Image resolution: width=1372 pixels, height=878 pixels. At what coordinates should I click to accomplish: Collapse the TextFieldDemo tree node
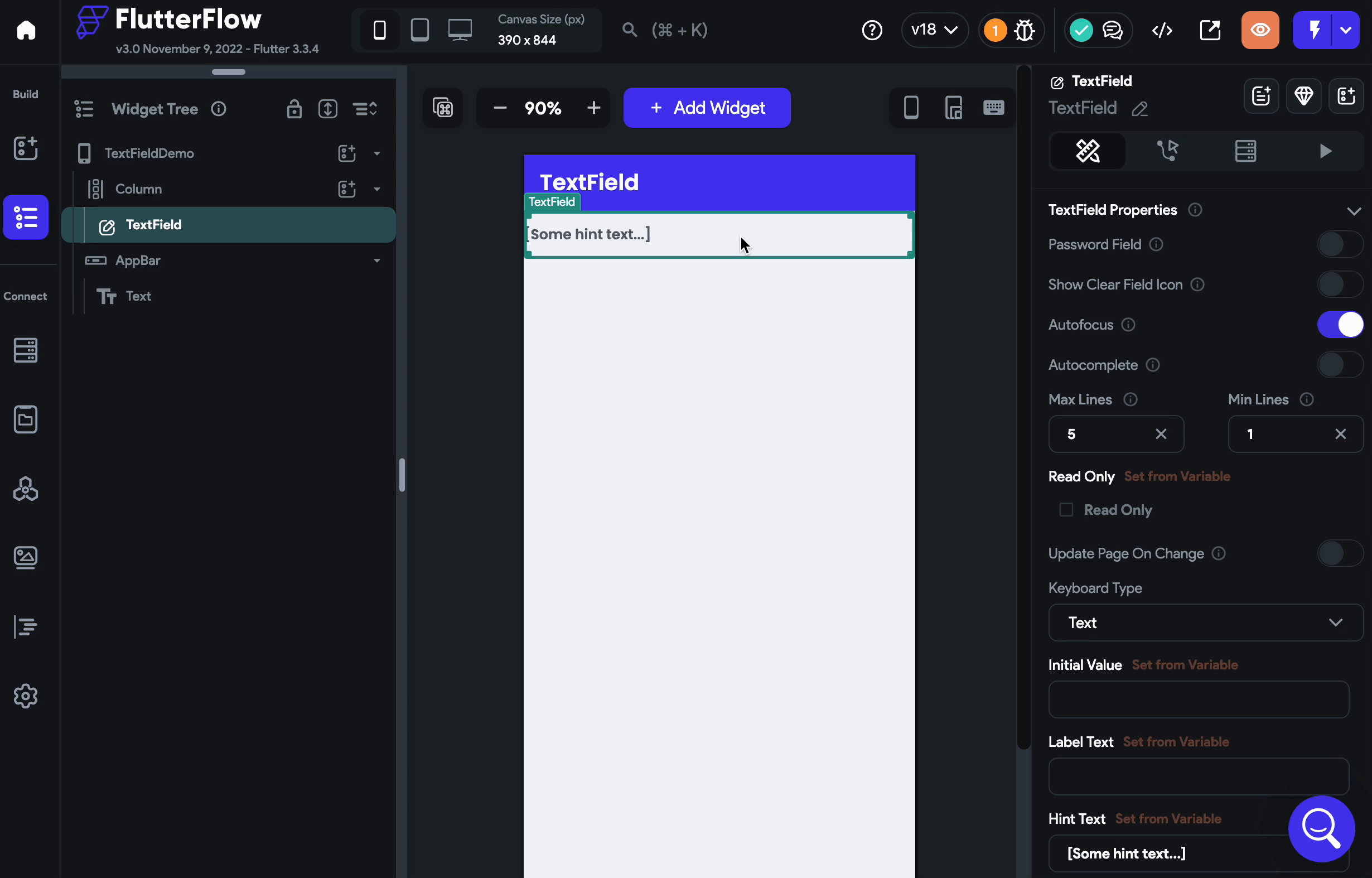(377, 153)
